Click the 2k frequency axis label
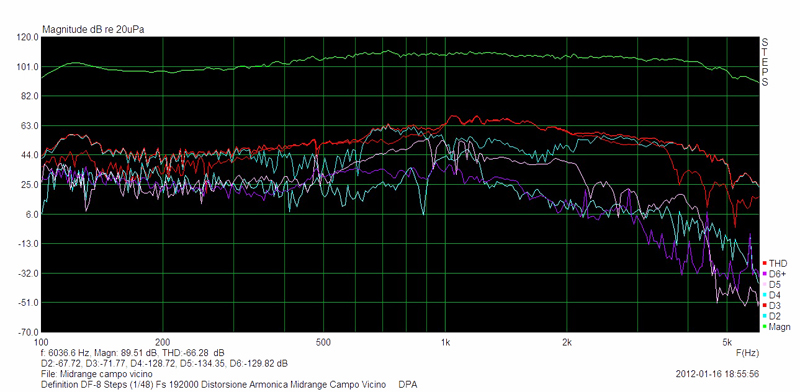This screenshot has height=392, width=800. pyautogui.click(x=566, y=342)
